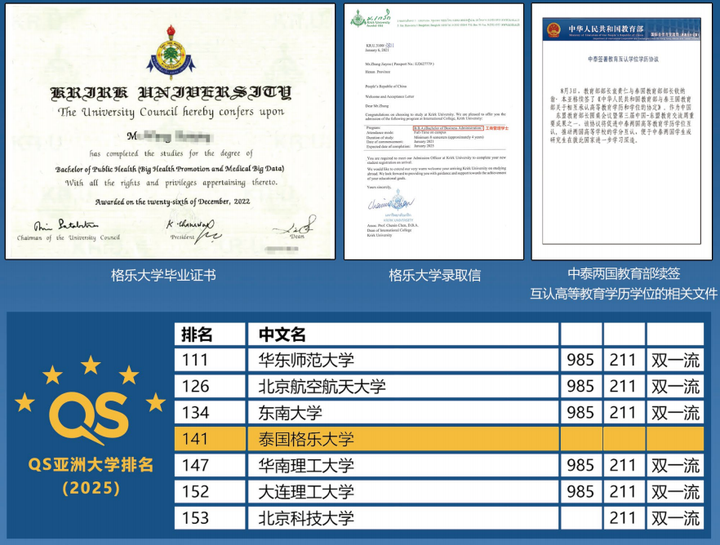Click 985 in the 华南理工大学 row
Screen dimensions: 720x545
click(580, 465)
